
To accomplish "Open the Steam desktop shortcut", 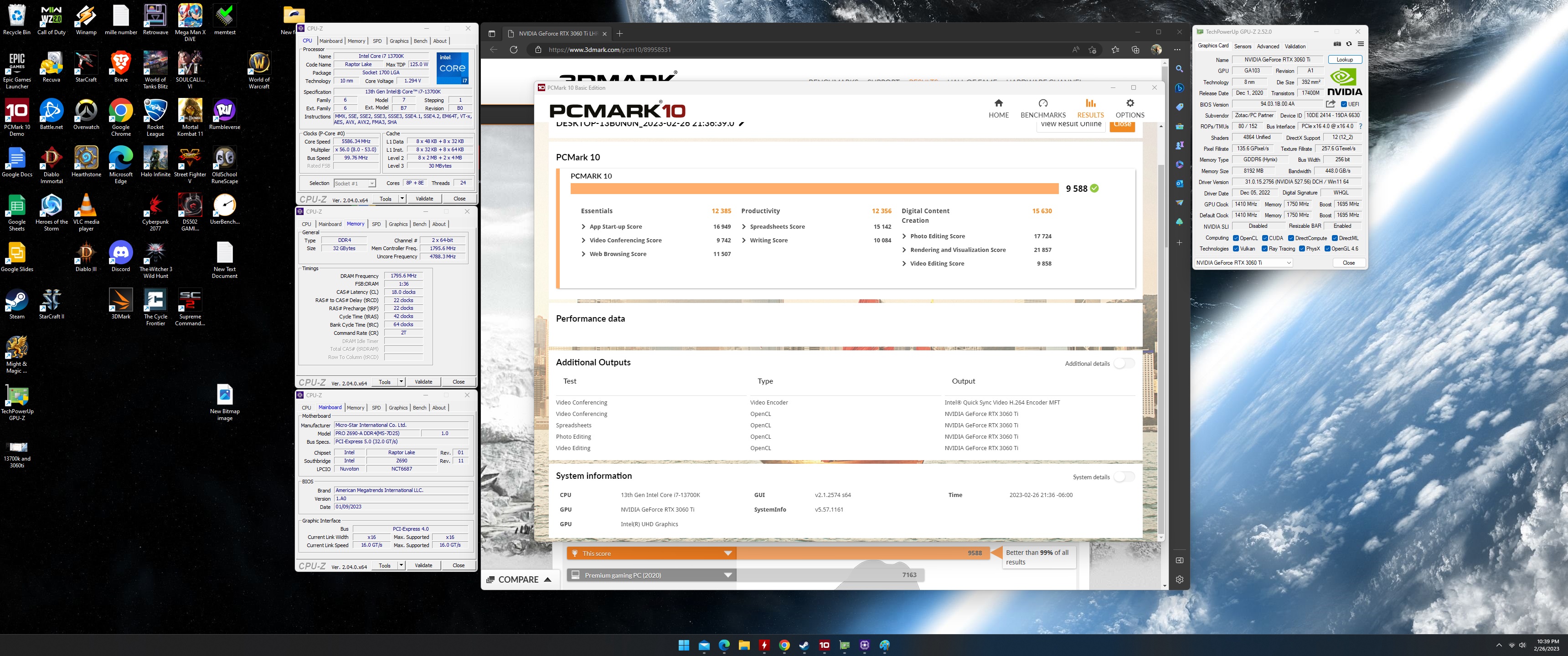I will pos(17,304).
